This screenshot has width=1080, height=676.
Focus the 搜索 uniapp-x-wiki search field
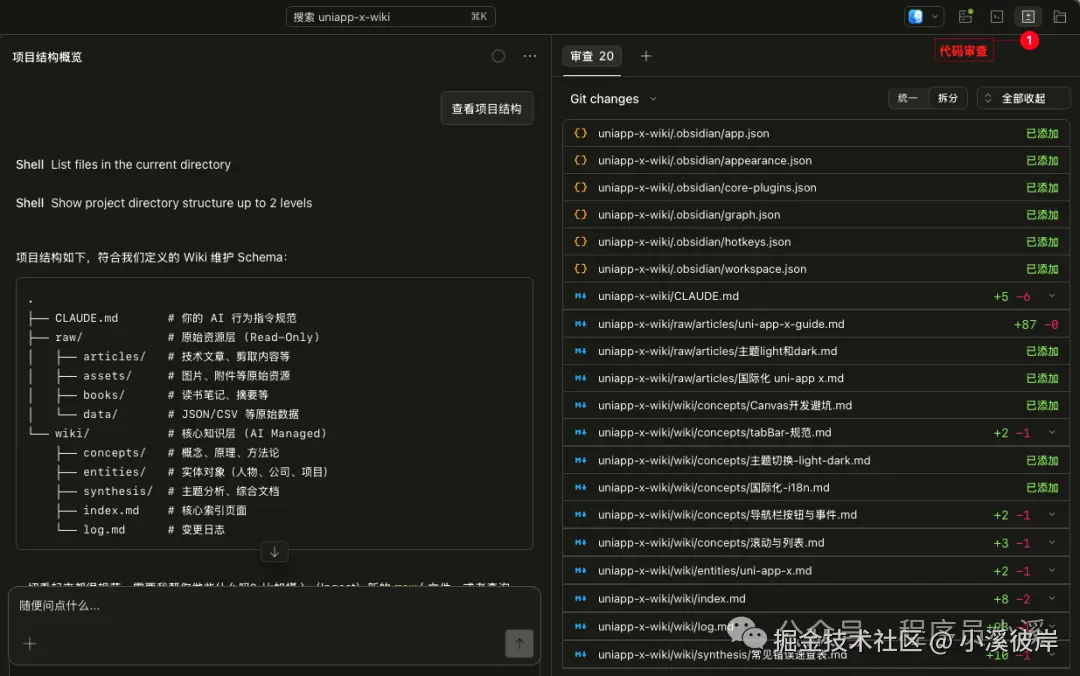tap(391, 17)
